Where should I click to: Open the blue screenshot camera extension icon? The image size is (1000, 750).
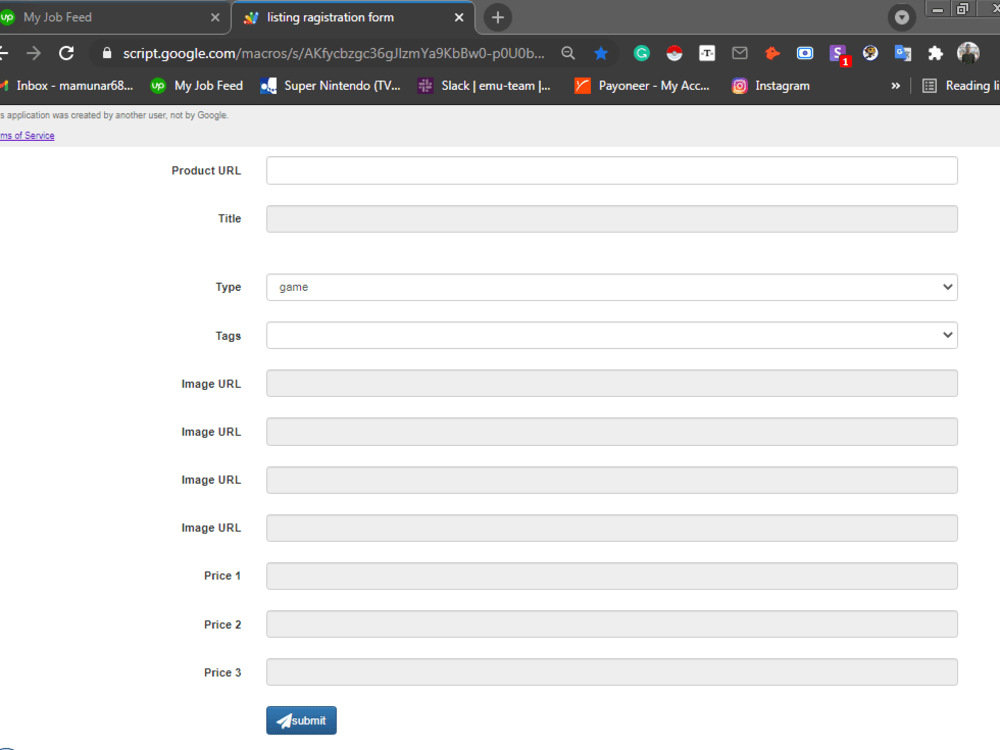tap(805, 54)
